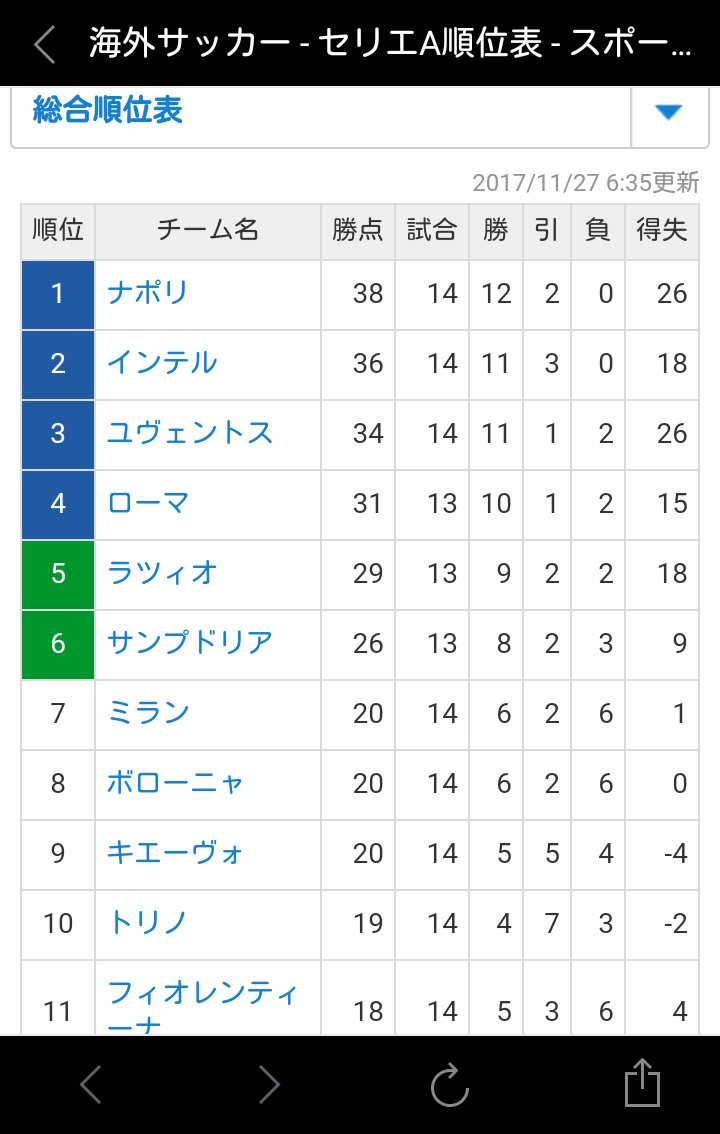The image size is (720, 1134).
Task: Open the ミラン team link
Action: [148, 712]
